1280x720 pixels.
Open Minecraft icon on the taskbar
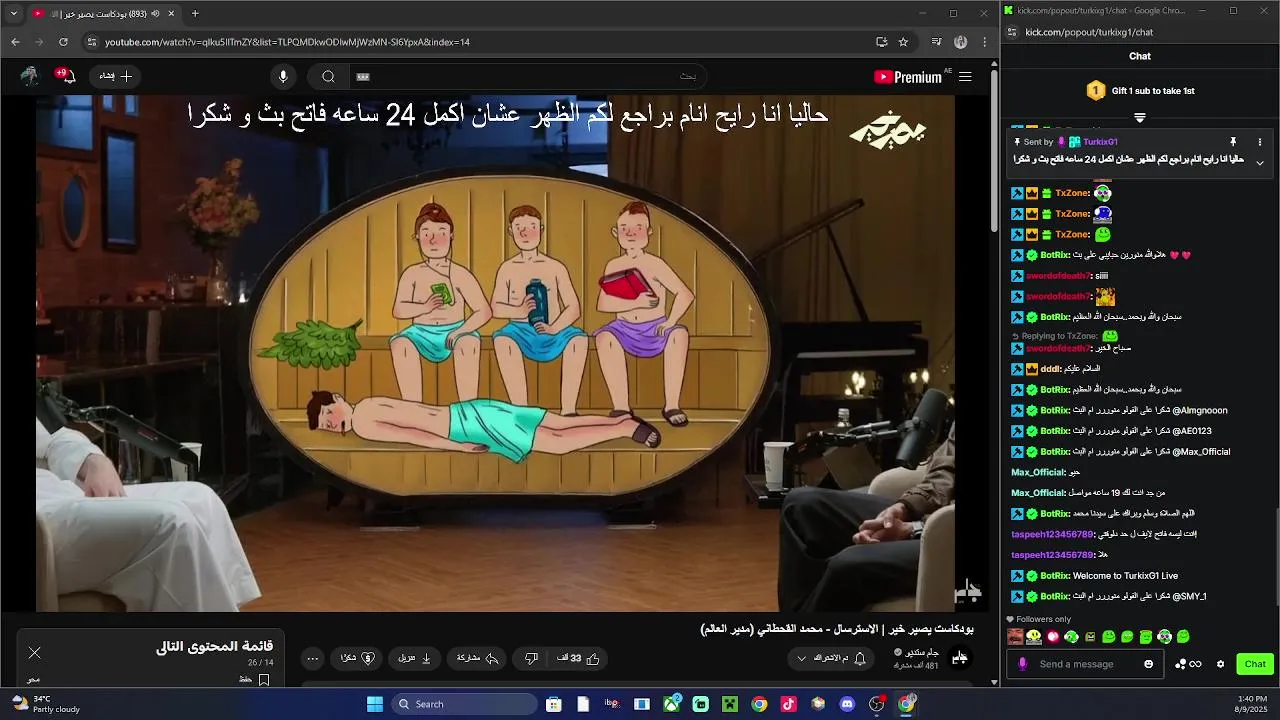[x=730, y=704]
